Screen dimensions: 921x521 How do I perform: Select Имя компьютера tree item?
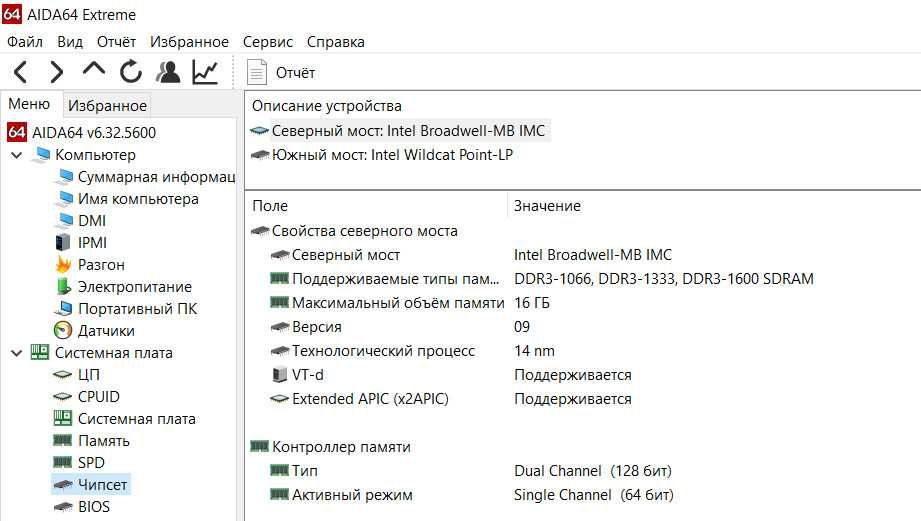click(127, 199)
